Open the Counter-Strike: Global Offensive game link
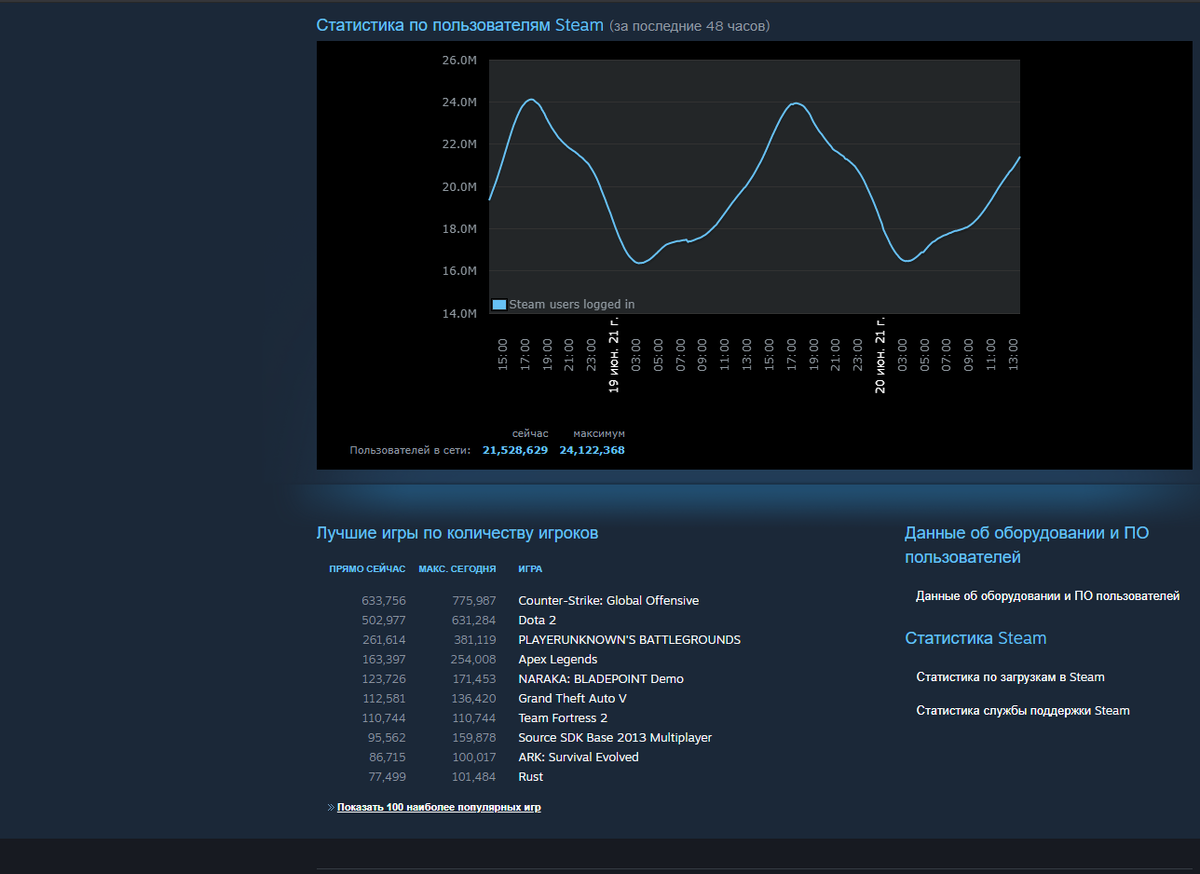 coord(608,601)
